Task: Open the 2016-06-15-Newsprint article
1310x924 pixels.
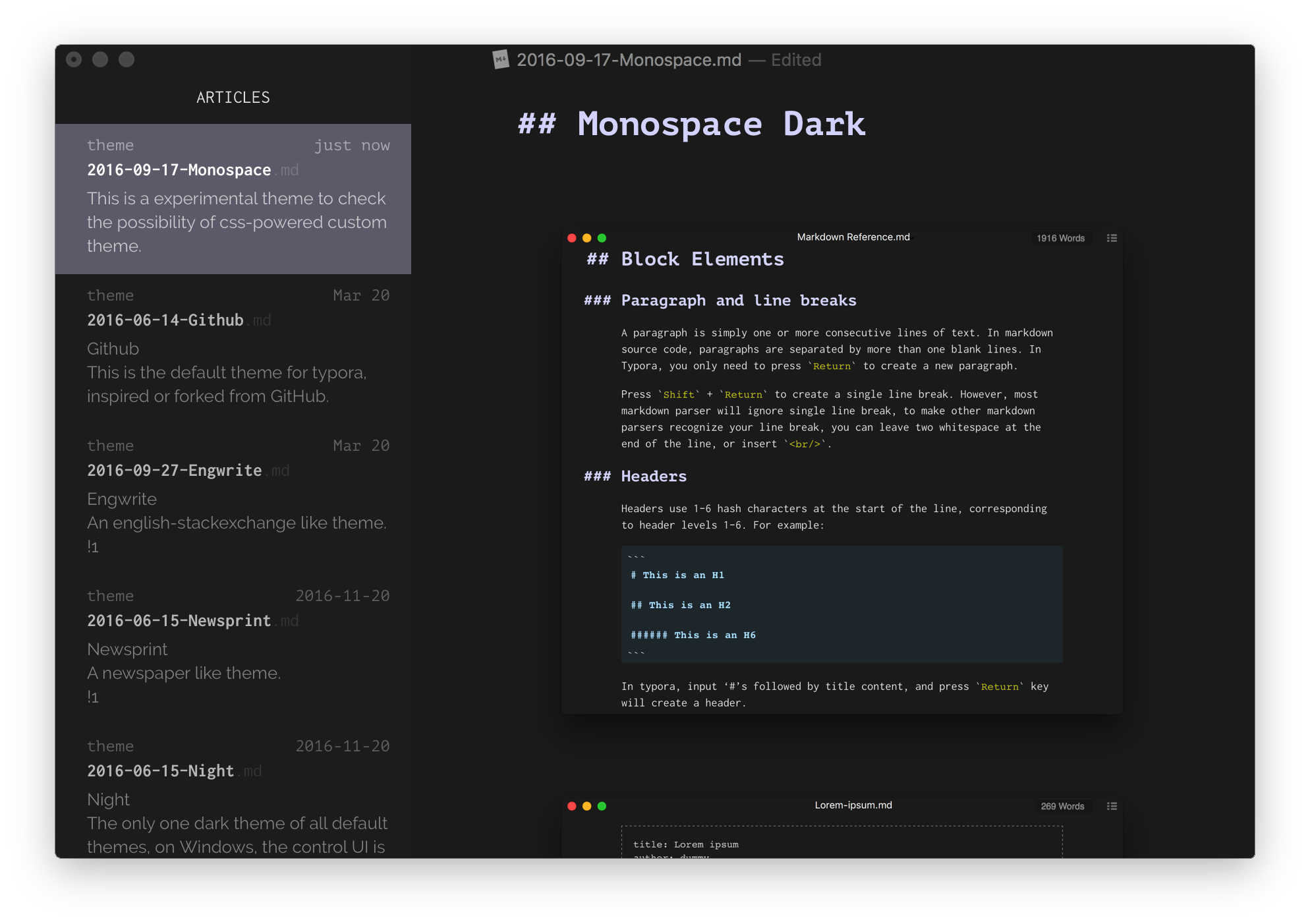Action: 233,649
